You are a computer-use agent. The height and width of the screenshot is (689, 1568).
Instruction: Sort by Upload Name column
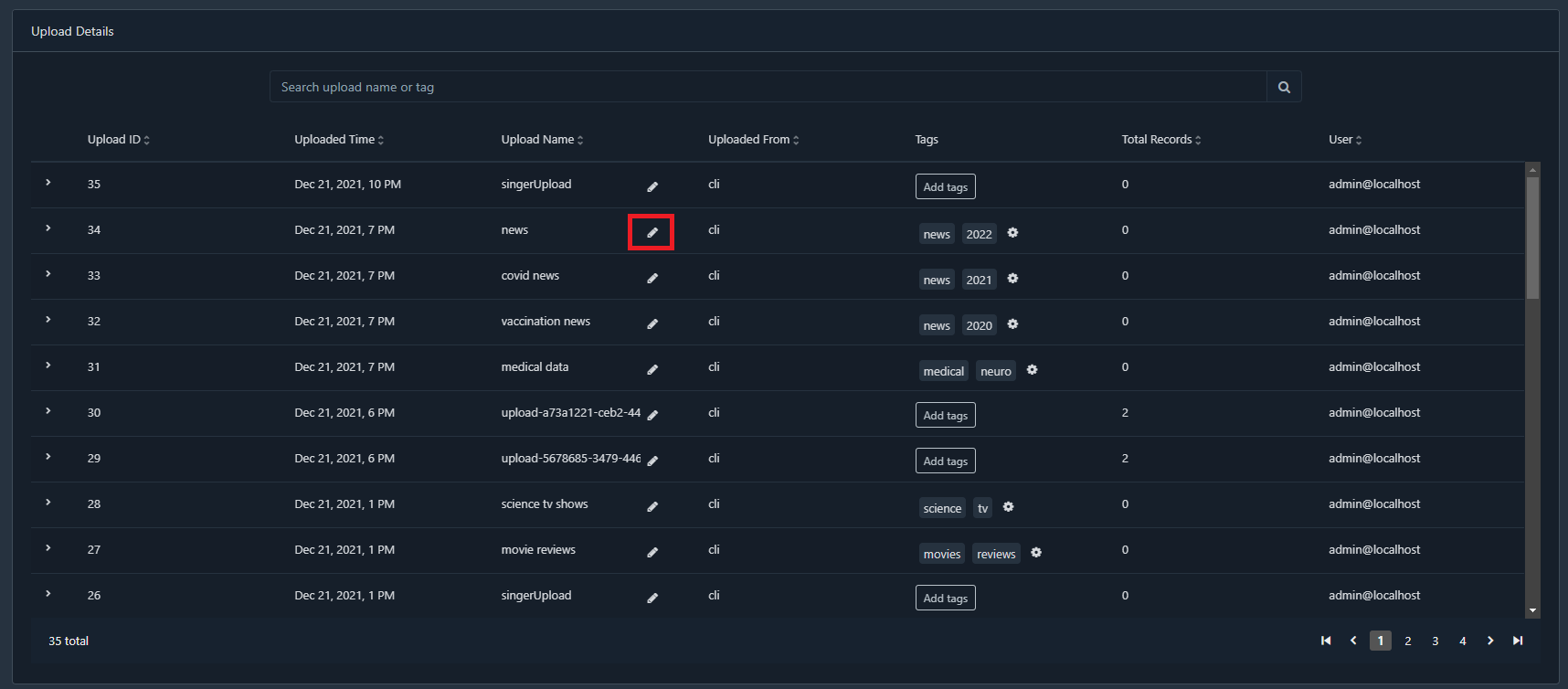(542, 140)
